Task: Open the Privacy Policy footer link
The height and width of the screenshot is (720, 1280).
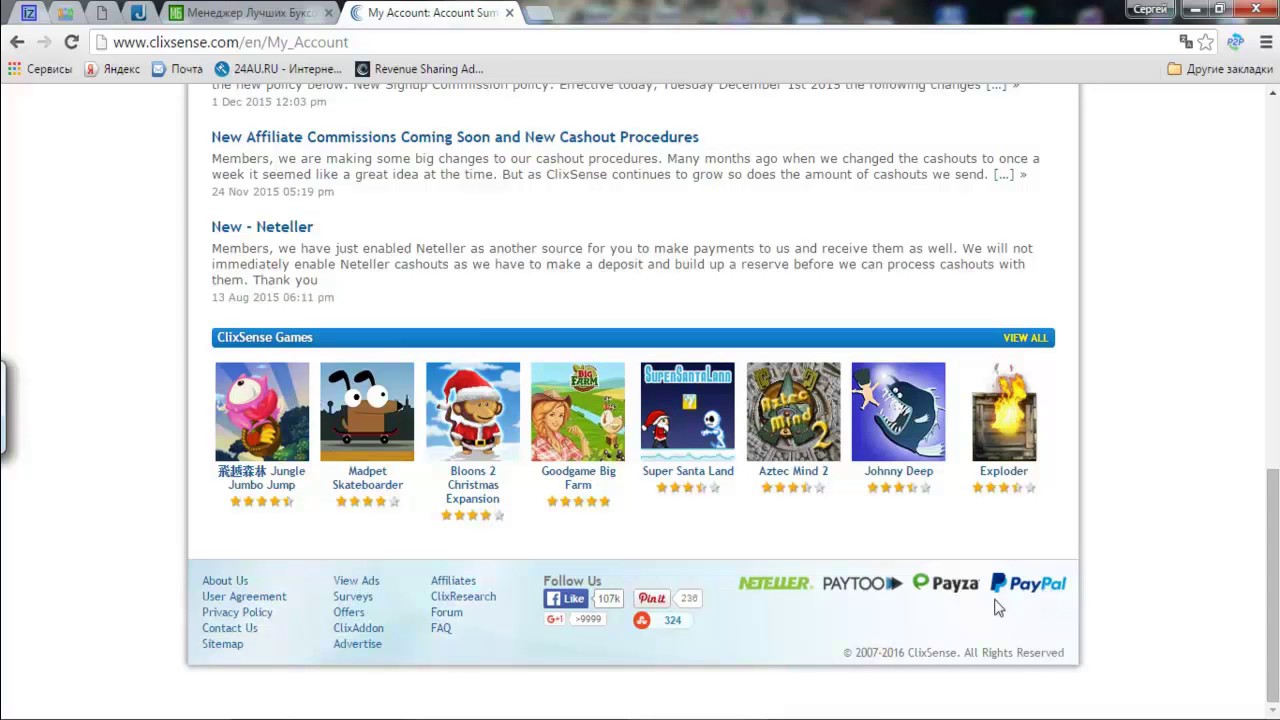Action: point(237,613)
